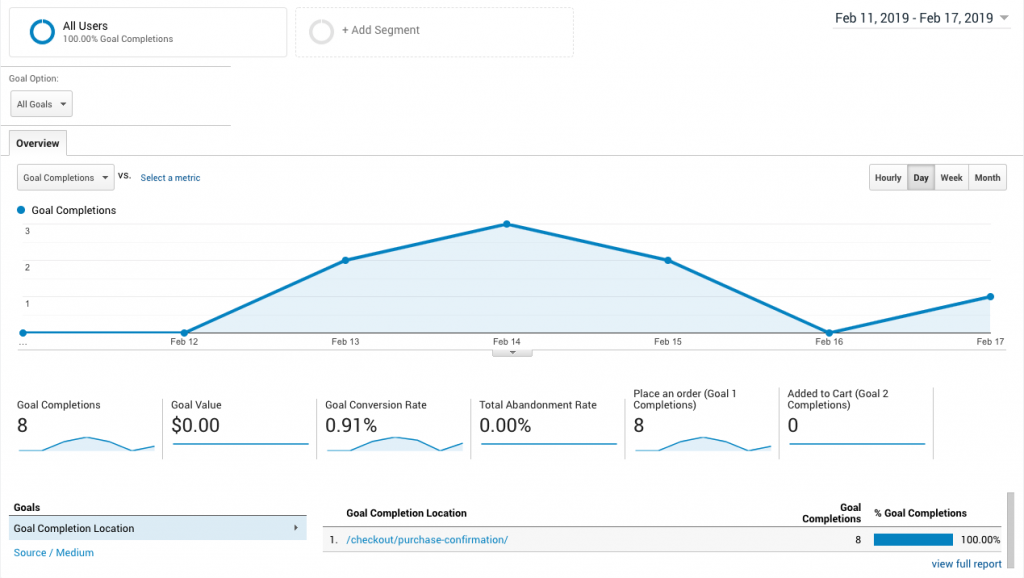
Task: Switch chart granularity to Week
Action: point(951,178)
